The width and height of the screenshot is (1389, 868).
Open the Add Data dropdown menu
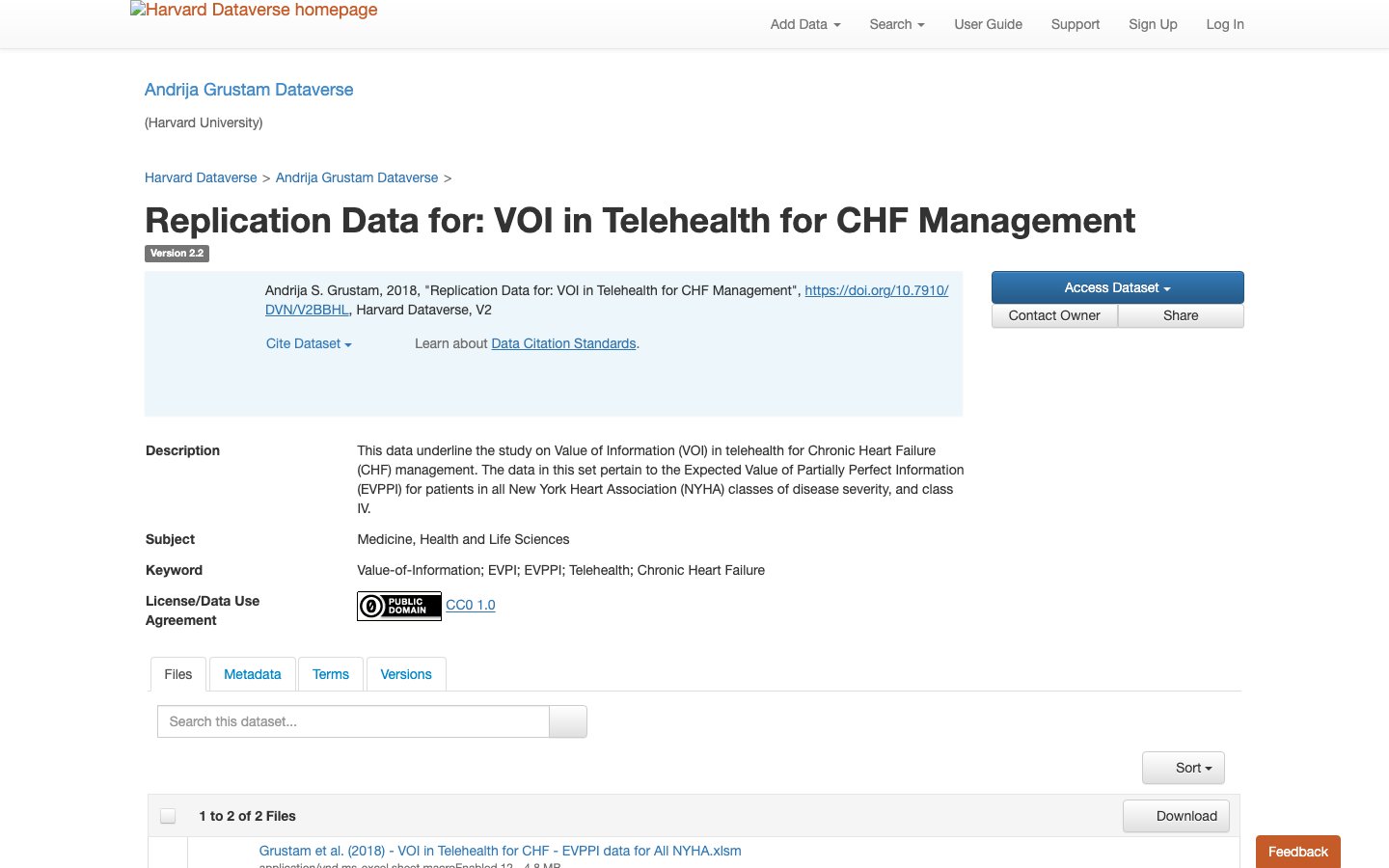(x=805, y=24)
